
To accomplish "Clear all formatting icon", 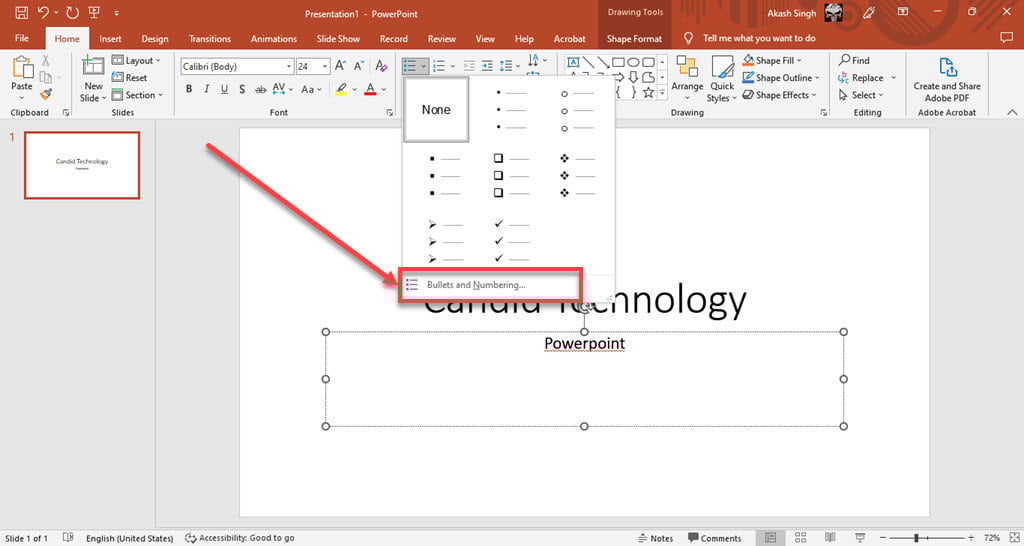I will point(381,66).
